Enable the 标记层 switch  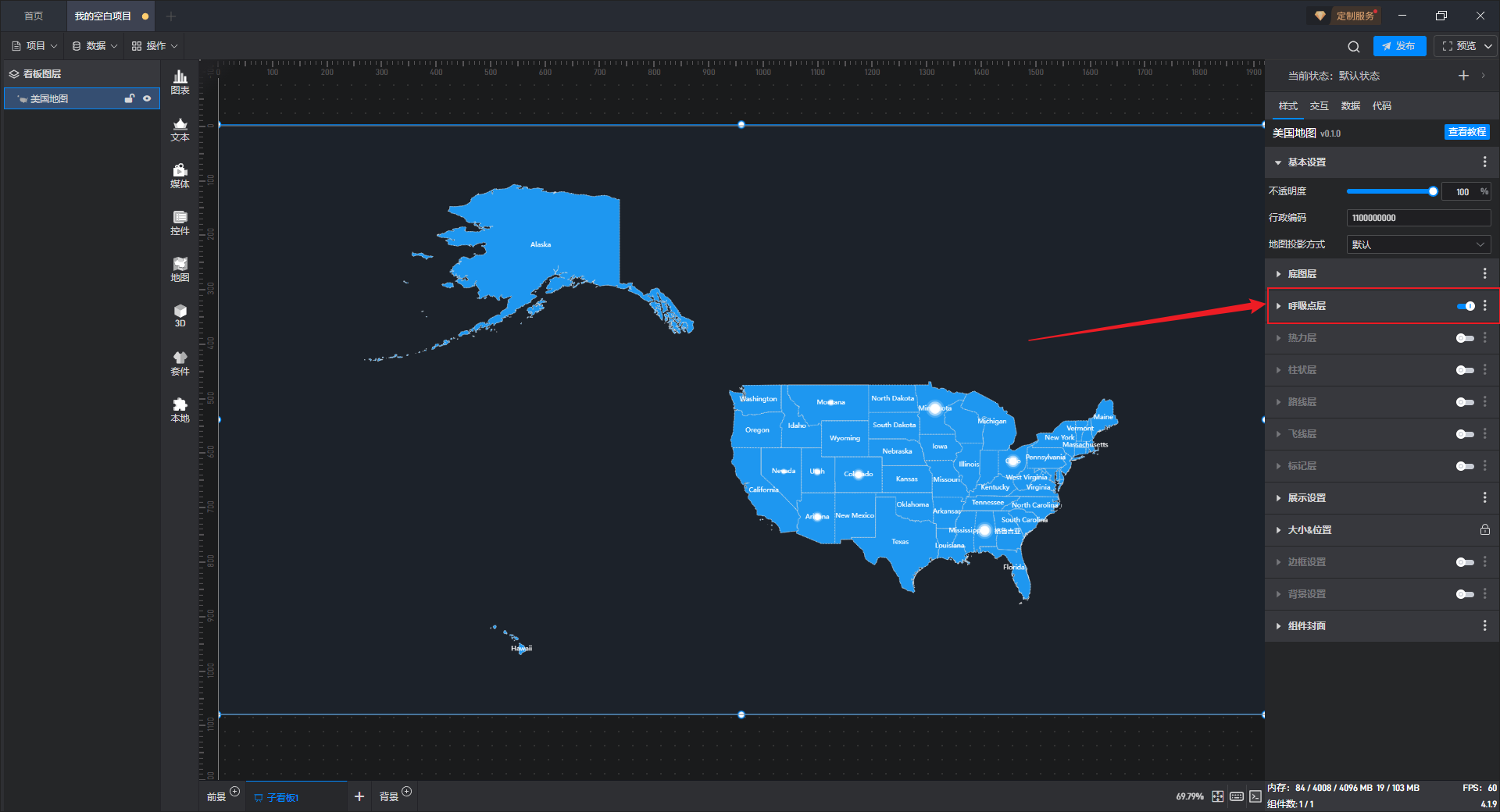click(1465, 466)
